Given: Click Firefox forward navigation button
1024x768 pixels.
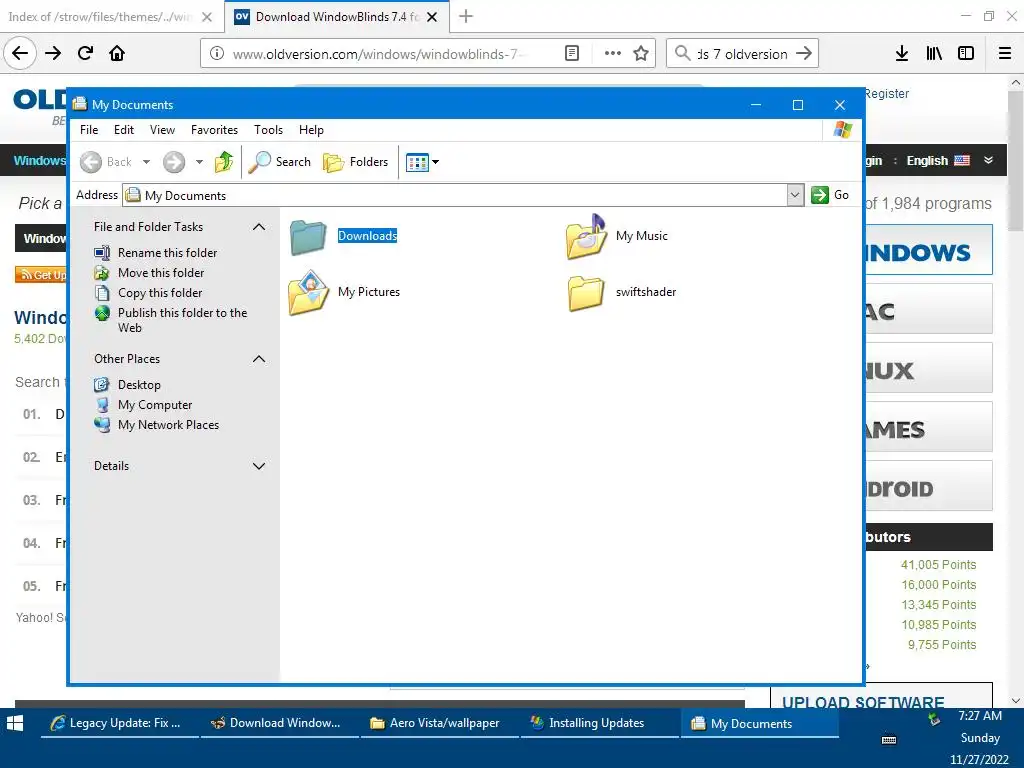Looking at the screenshot, I should 53,53.
